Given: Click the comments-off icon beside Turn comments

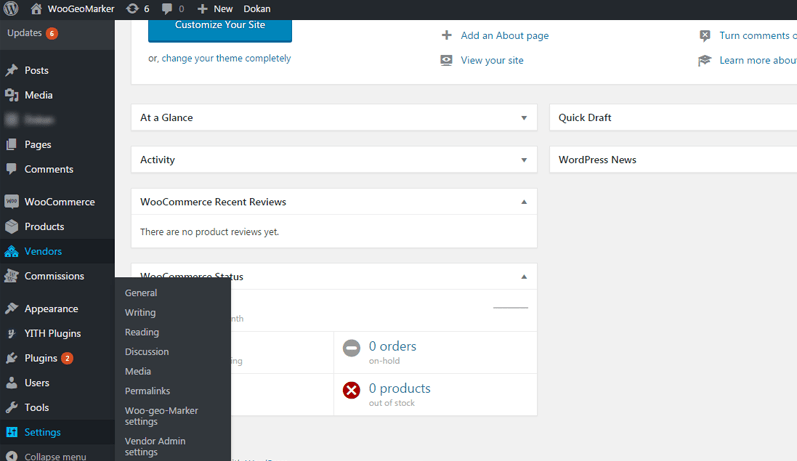Looking at the screenshot, I should 704,35.
